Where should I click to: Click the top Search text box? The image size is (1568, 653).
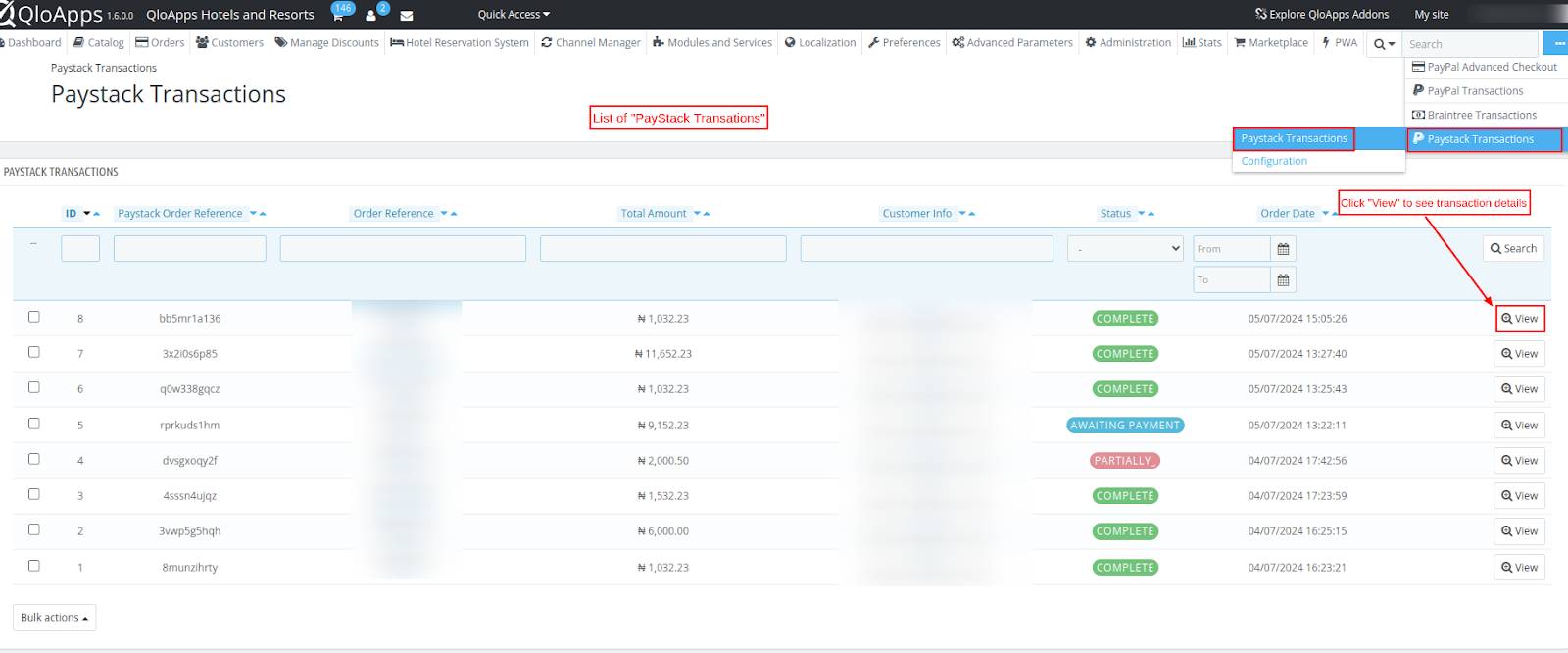(x=1471, y=44)
